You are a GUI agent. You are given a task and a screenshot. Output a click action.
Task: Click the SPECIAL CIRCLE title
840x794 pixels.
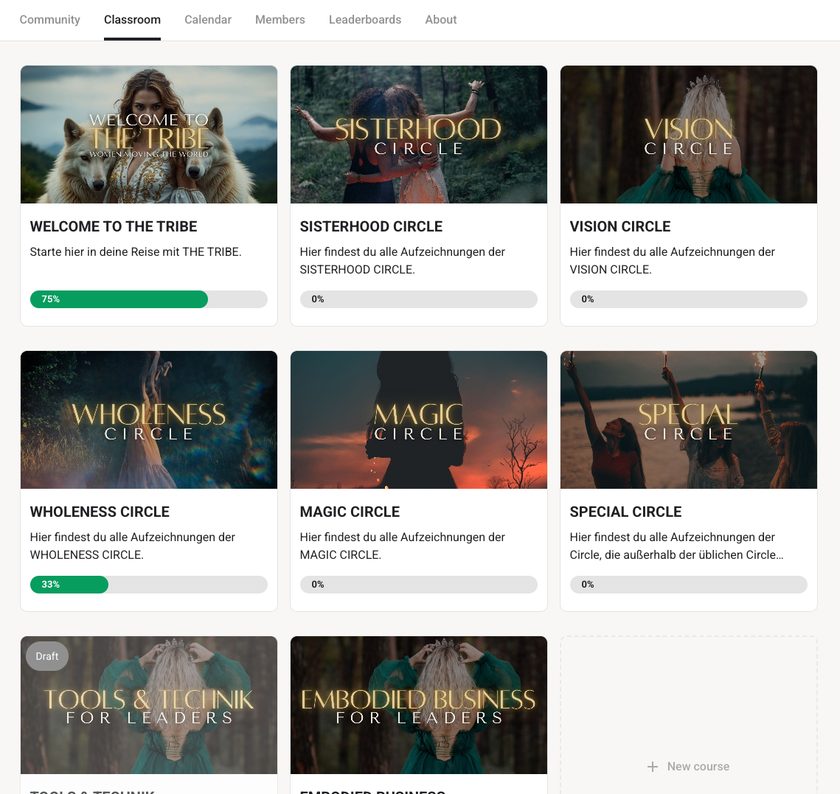pyautogui.click(x=626, y=512)
